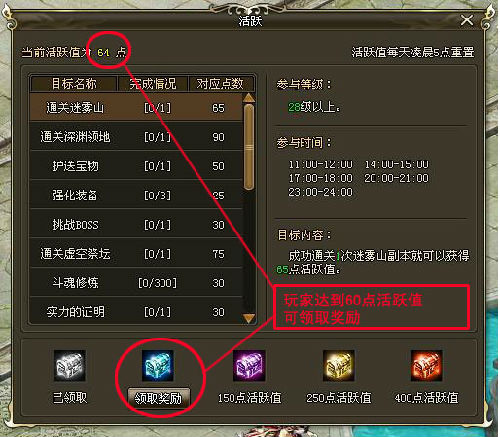Screen dimensions: 500x437
Task: Click the scroll up arrow in target list
Action: (x=249, y=98)
